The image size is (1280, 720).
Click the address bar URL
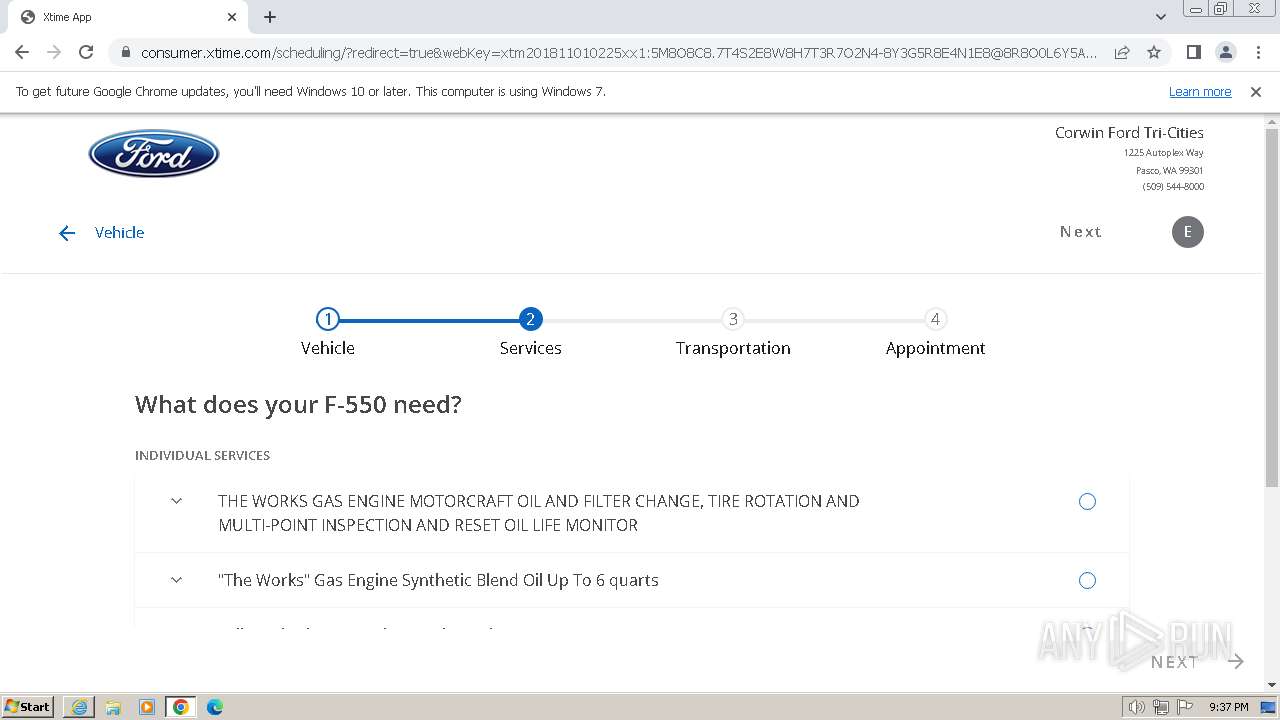pos(618,52)
